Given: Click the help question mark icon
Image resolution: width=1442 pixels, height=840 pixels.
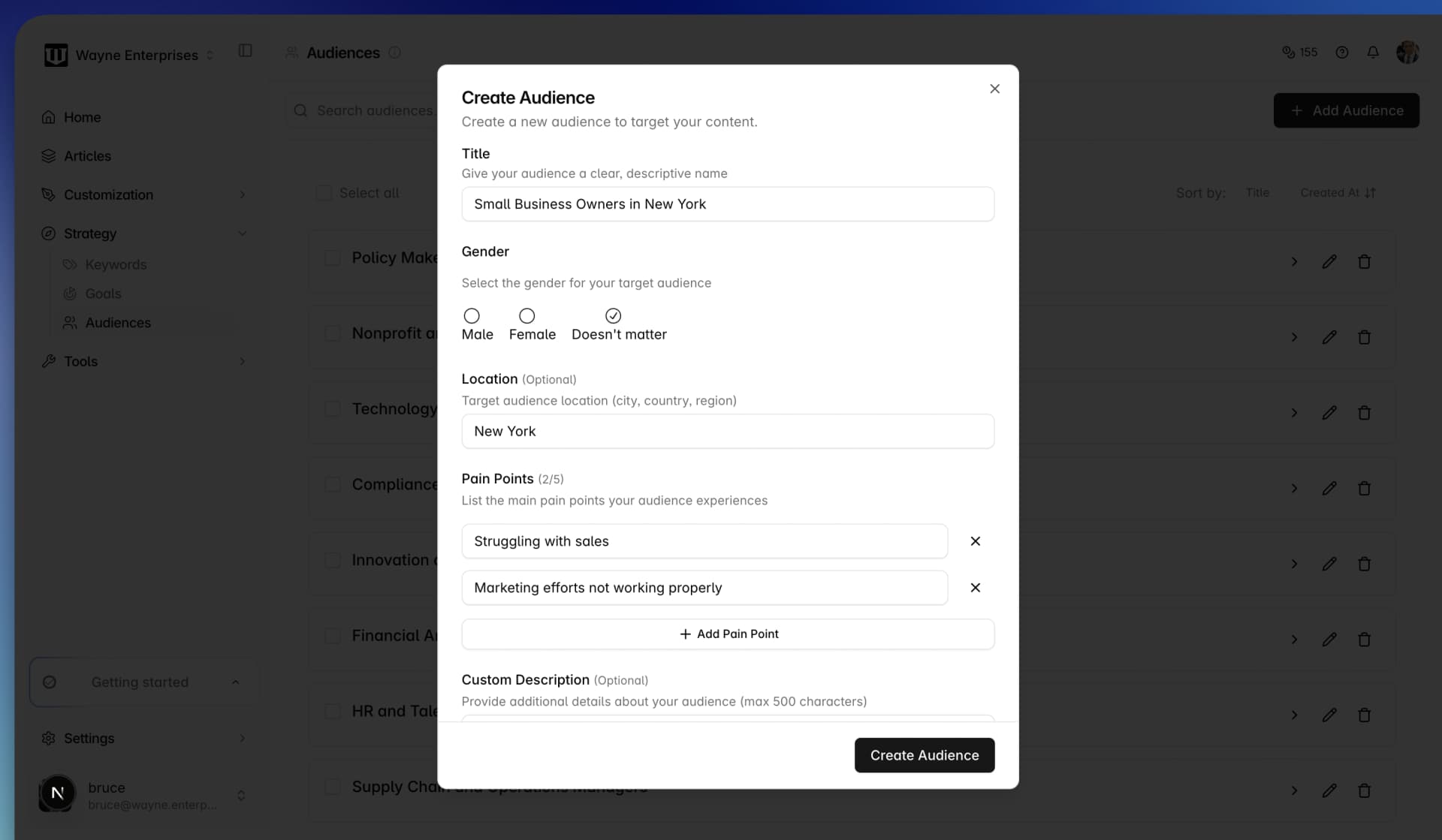Looking at the screenshot, I should [1342, 52].
